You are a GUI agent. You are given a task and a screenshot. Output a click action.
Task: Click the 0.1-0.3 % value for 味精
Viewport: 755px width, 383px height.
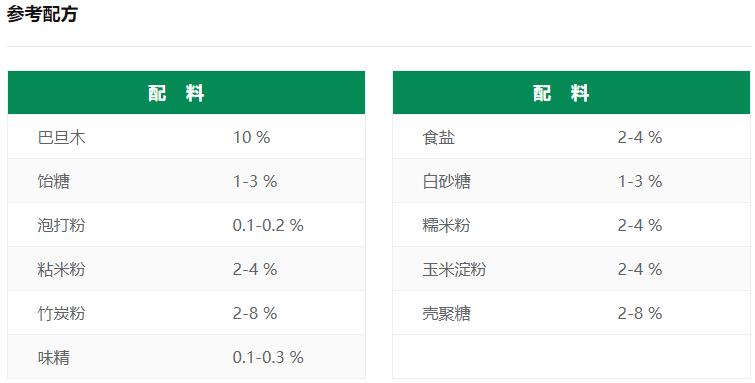[268, 357]
